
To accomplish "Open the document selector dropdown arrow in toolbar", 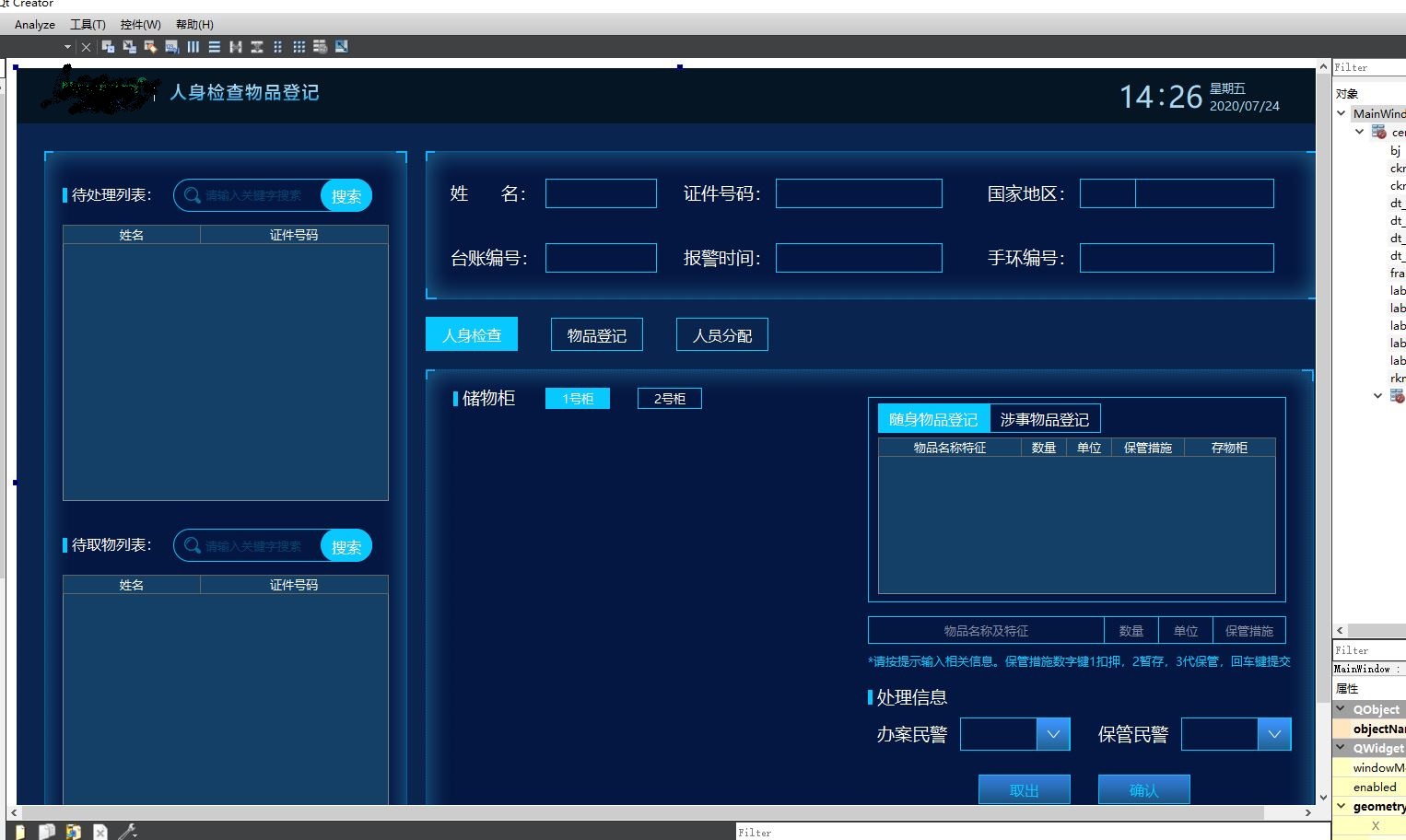I will point(67,47).
